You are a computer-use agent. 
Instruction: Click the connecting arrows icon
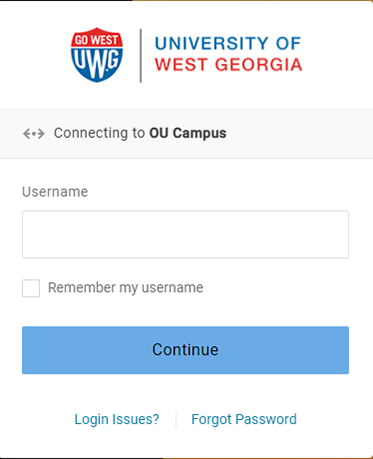34,134
